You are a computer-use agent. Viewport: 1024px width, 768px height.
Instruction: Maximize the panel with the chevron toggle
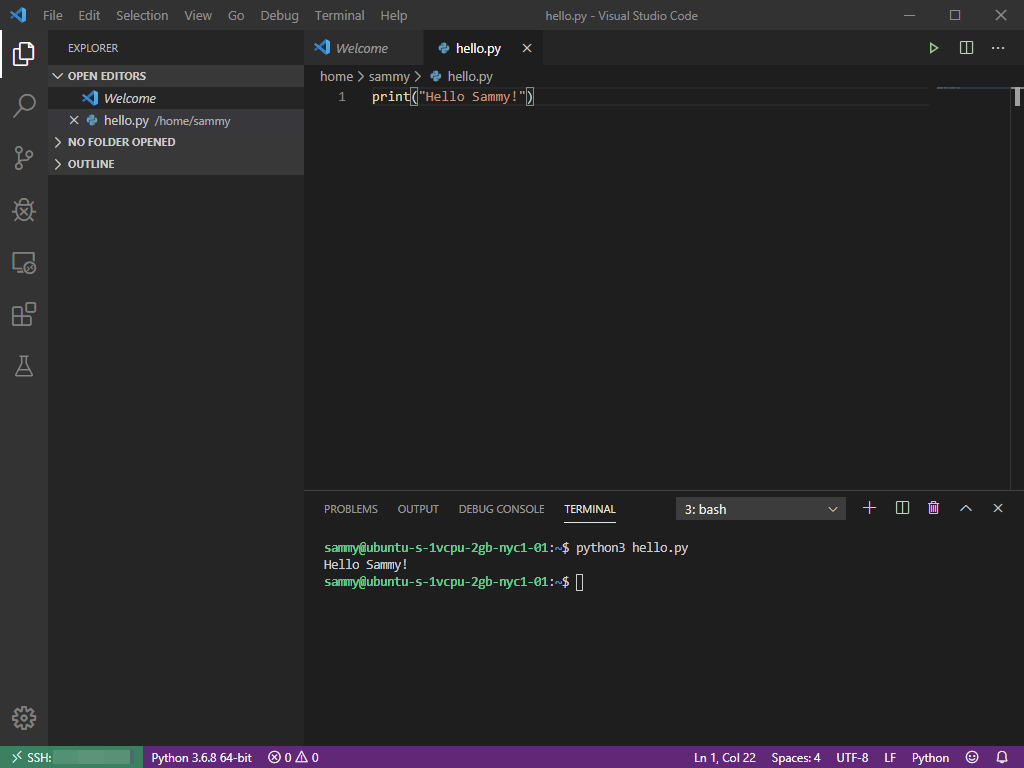coord(965,508)
